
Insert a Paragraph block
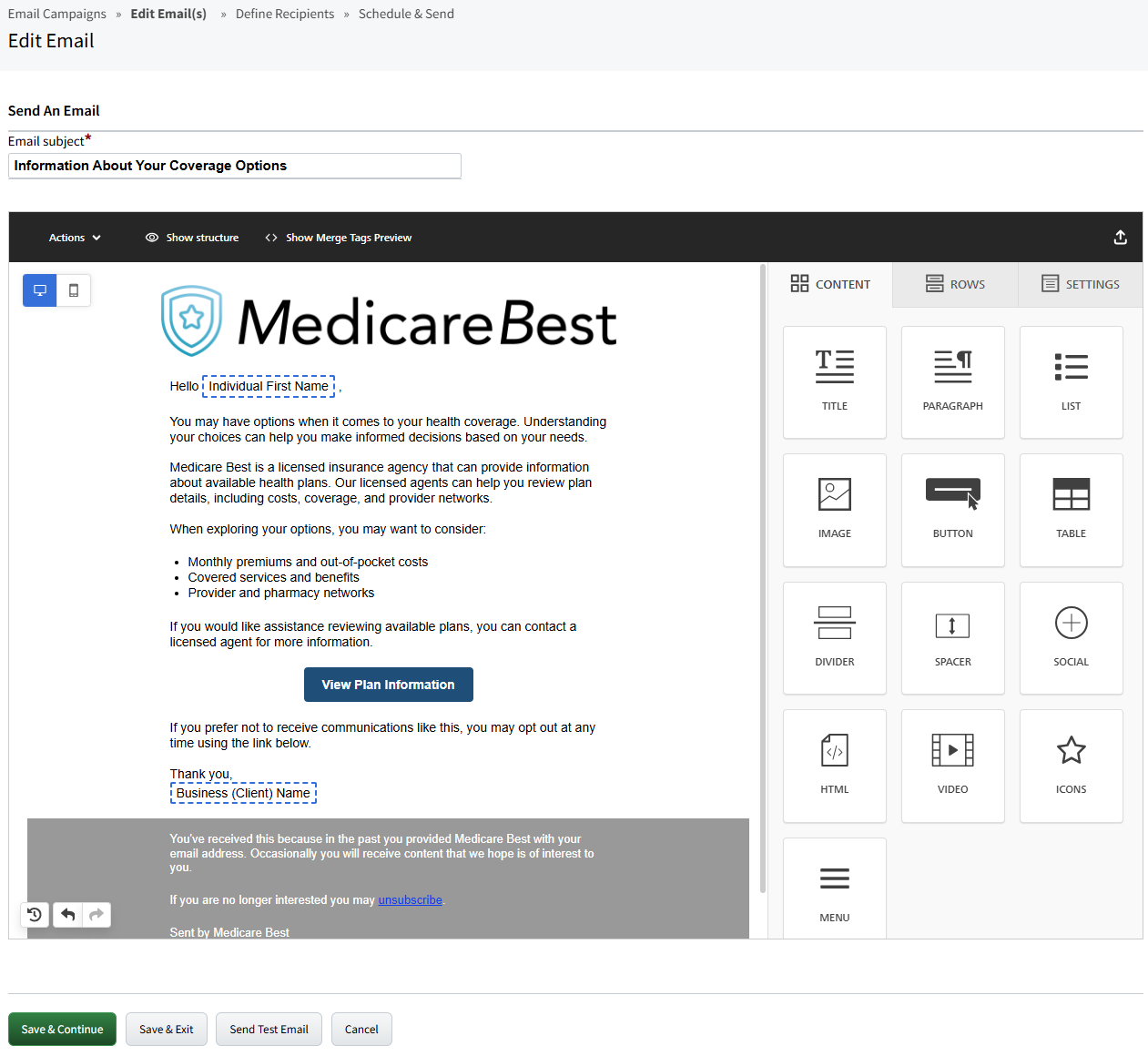[952, 382]
